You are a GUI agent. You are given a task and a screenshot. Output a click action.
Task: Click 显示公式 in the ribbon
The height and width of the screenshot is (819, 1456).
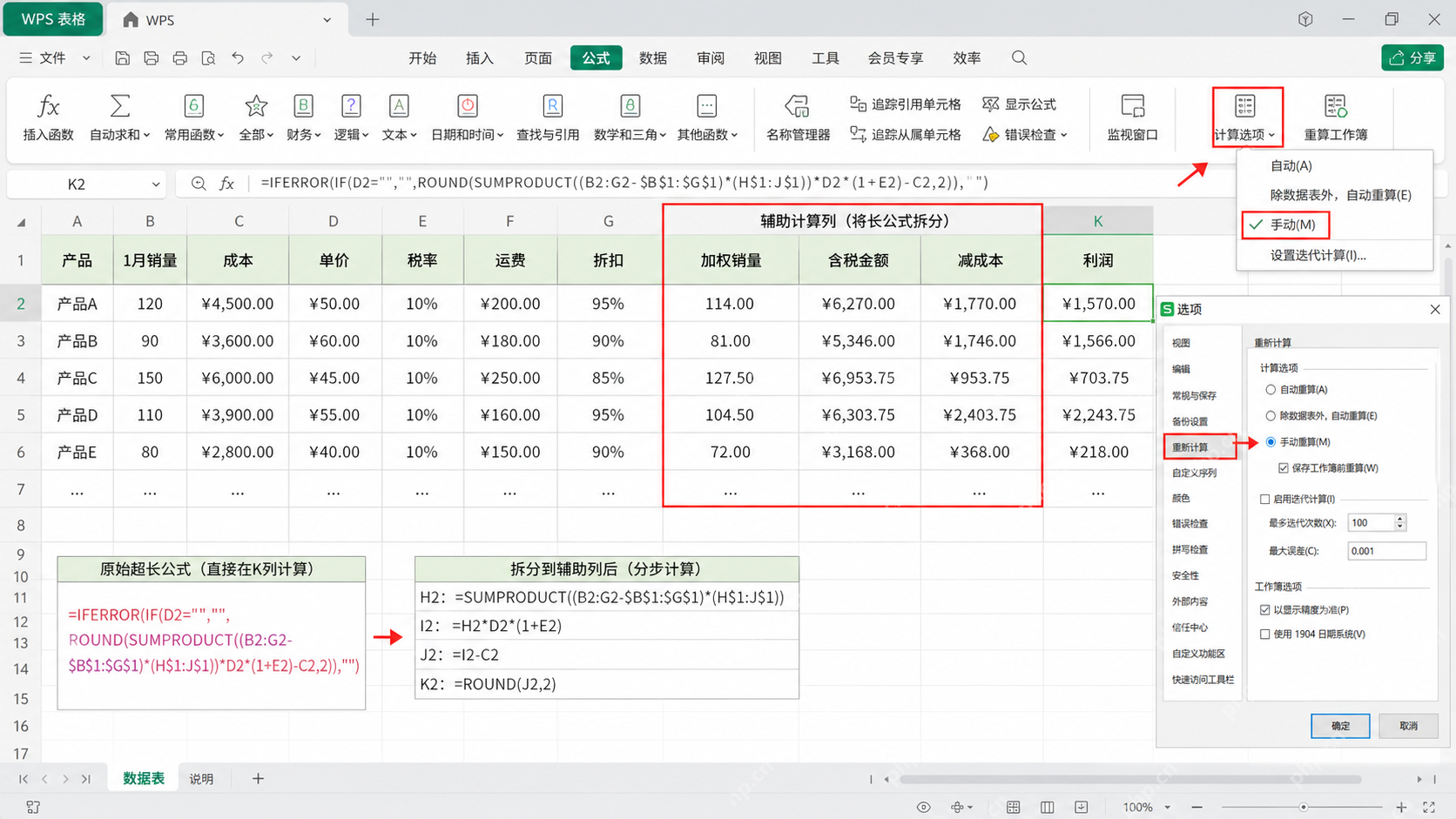point(1019,104)
